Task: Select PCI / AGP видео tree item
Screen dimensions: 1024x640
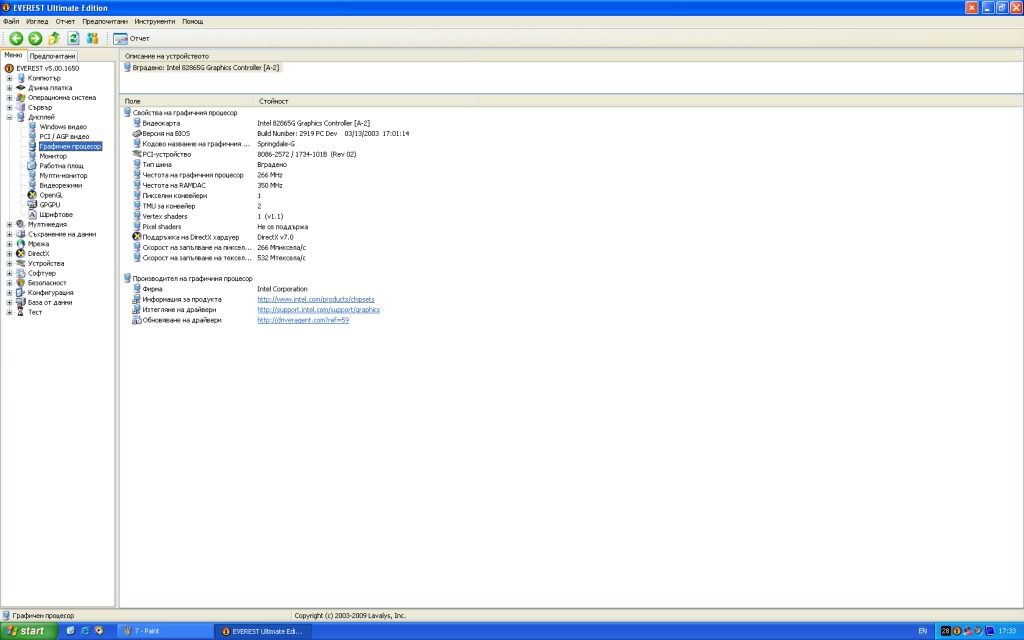Action: tap(64, 137)
